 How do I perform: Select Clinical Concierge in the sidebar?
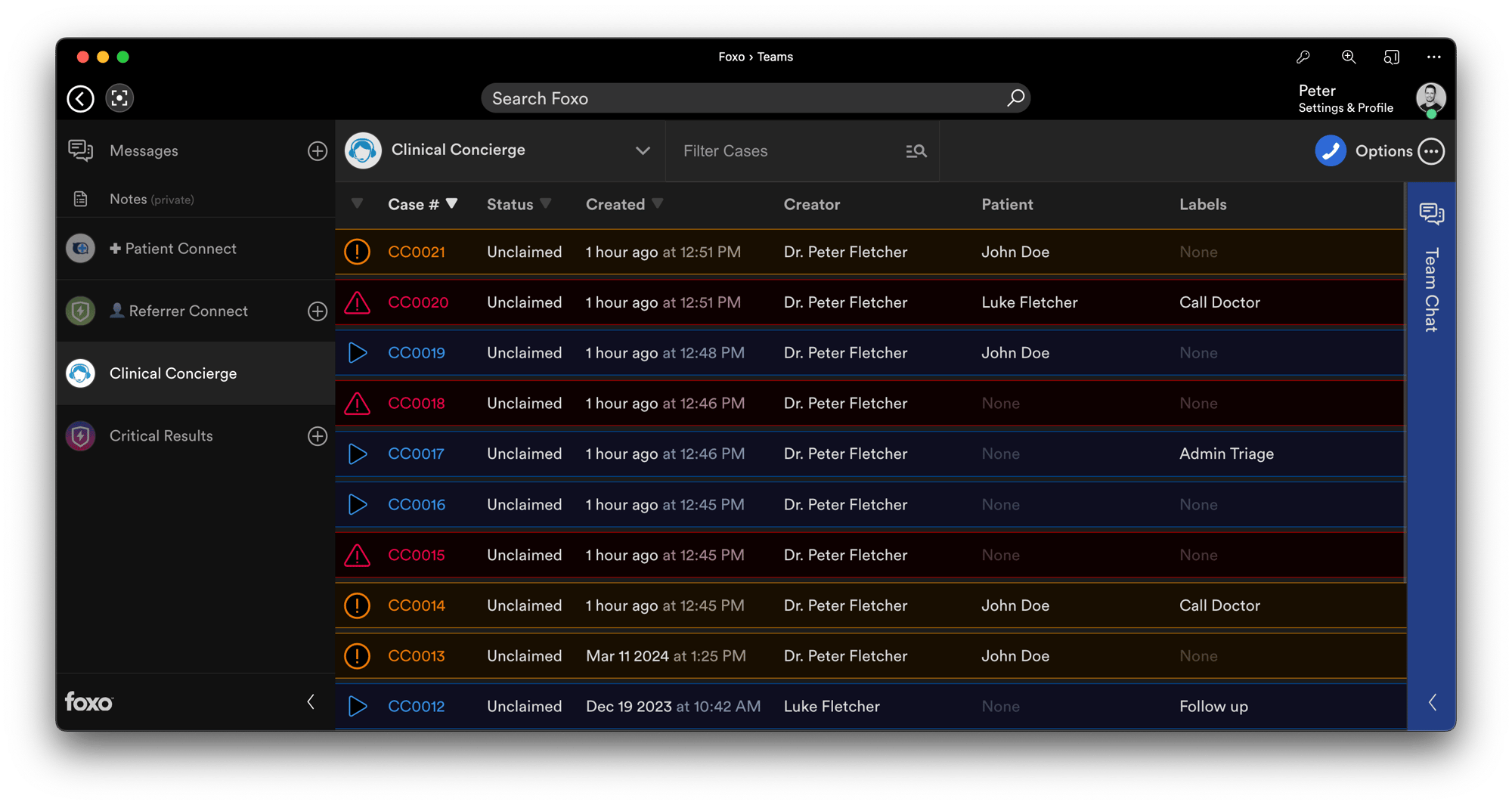coord(173,373)
